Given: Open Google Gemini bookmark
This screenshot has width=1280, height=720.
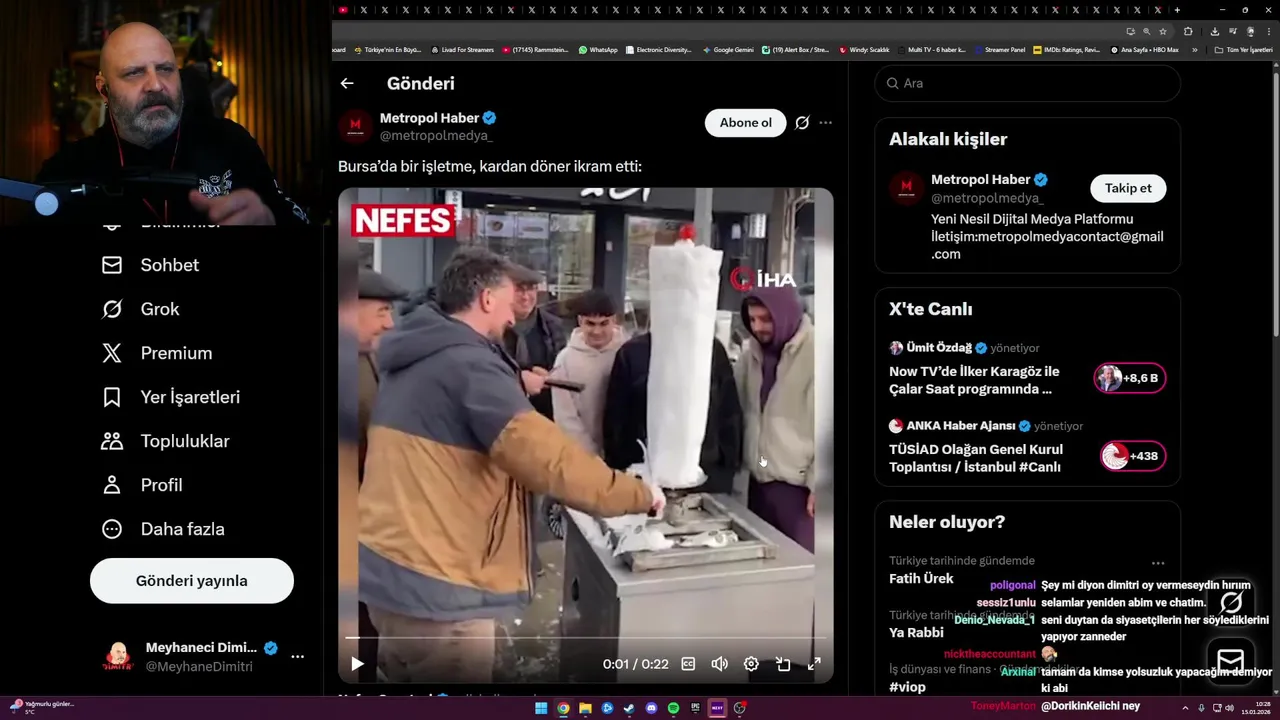Looking at the screenshot, I should pyautogui.click(x=728, y=50).
